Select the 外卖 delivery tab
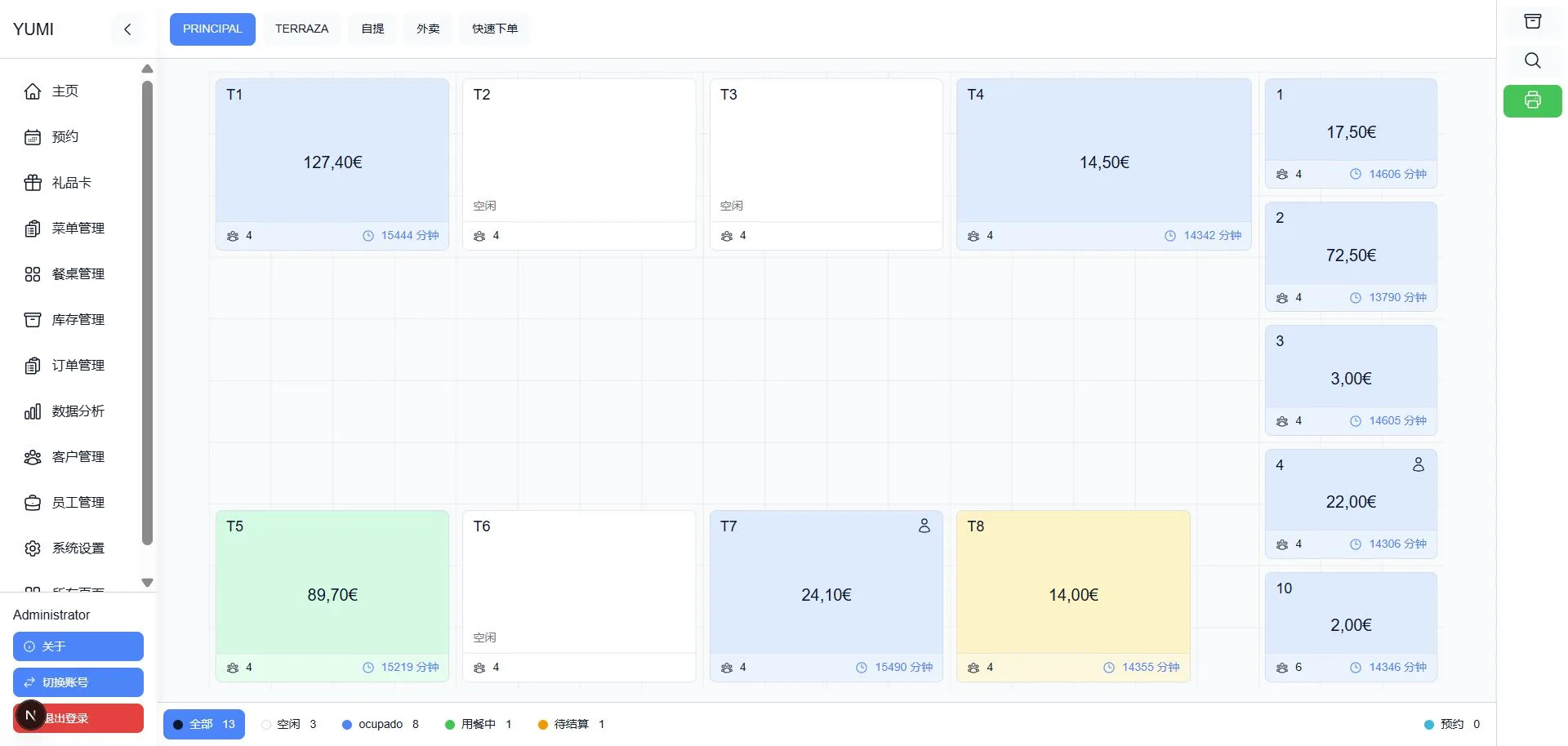 pos(428,29)
